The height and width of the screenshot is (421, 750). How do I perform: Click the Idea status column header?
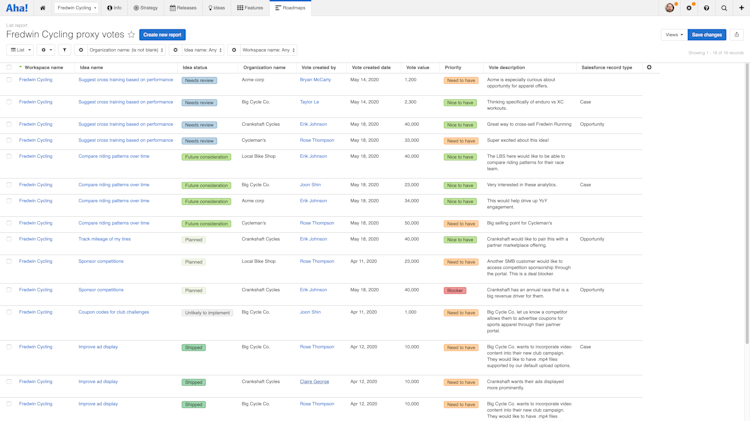(195, 67)
